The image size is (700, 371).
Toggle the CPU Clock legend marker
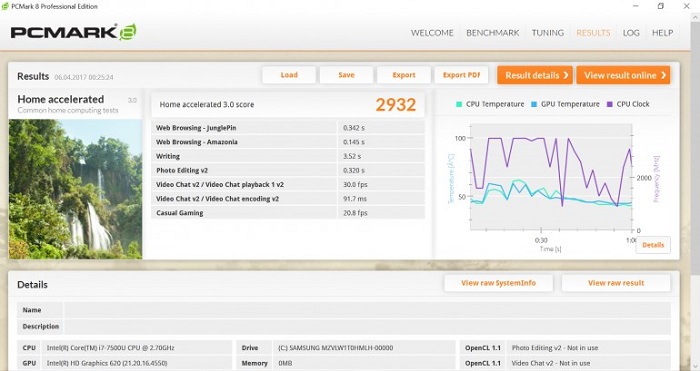point(609,104)
